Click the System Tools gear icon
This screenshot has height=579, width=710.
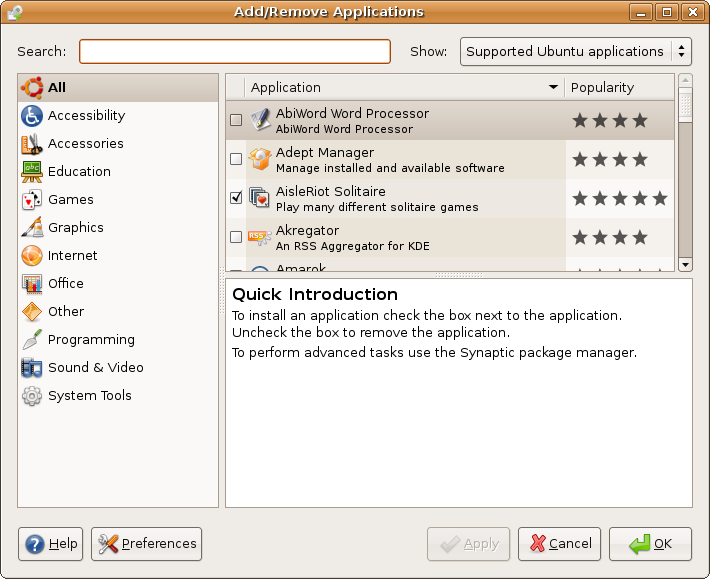pos(32,396)
